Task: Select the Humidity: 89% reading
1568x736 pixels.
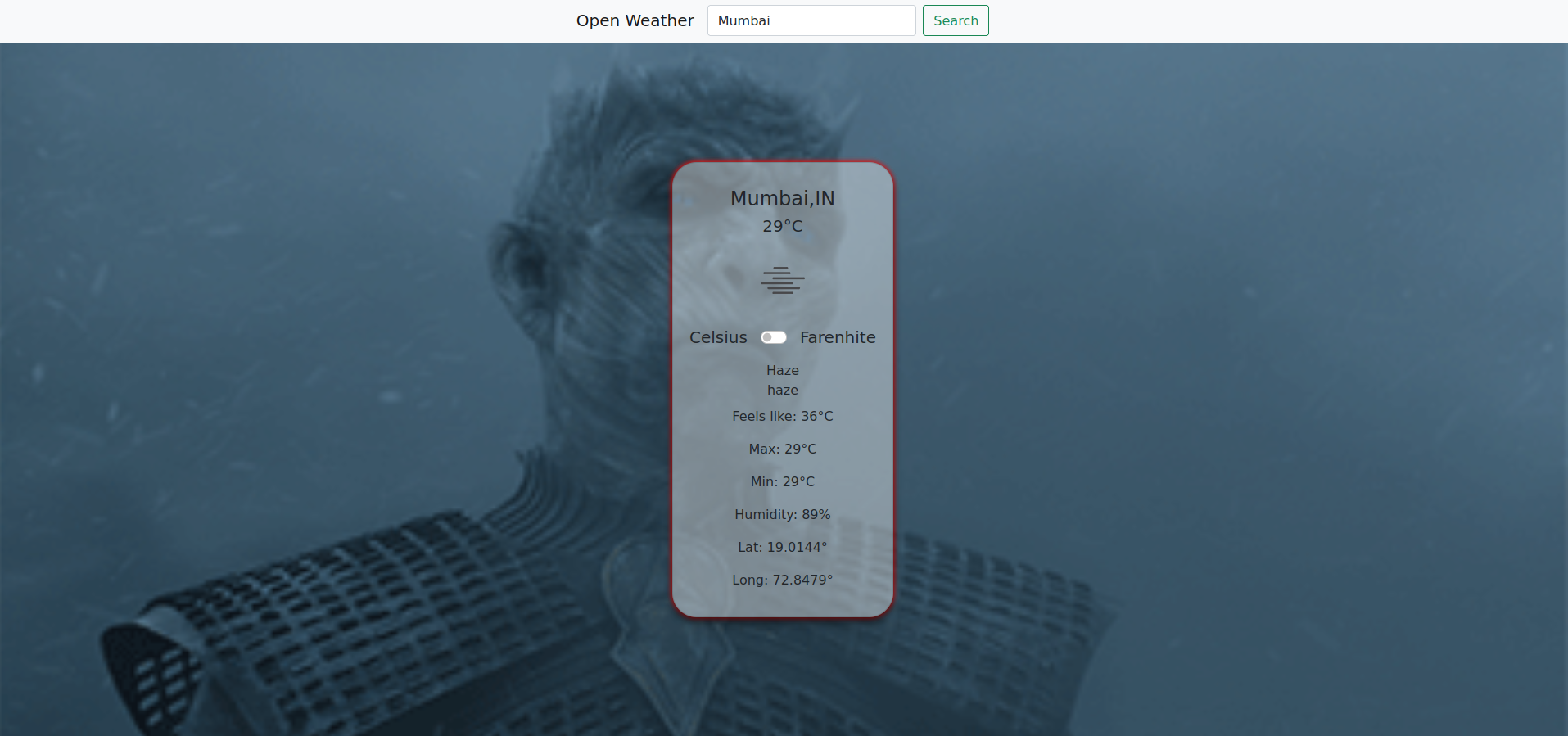Action: click(782, 514)
